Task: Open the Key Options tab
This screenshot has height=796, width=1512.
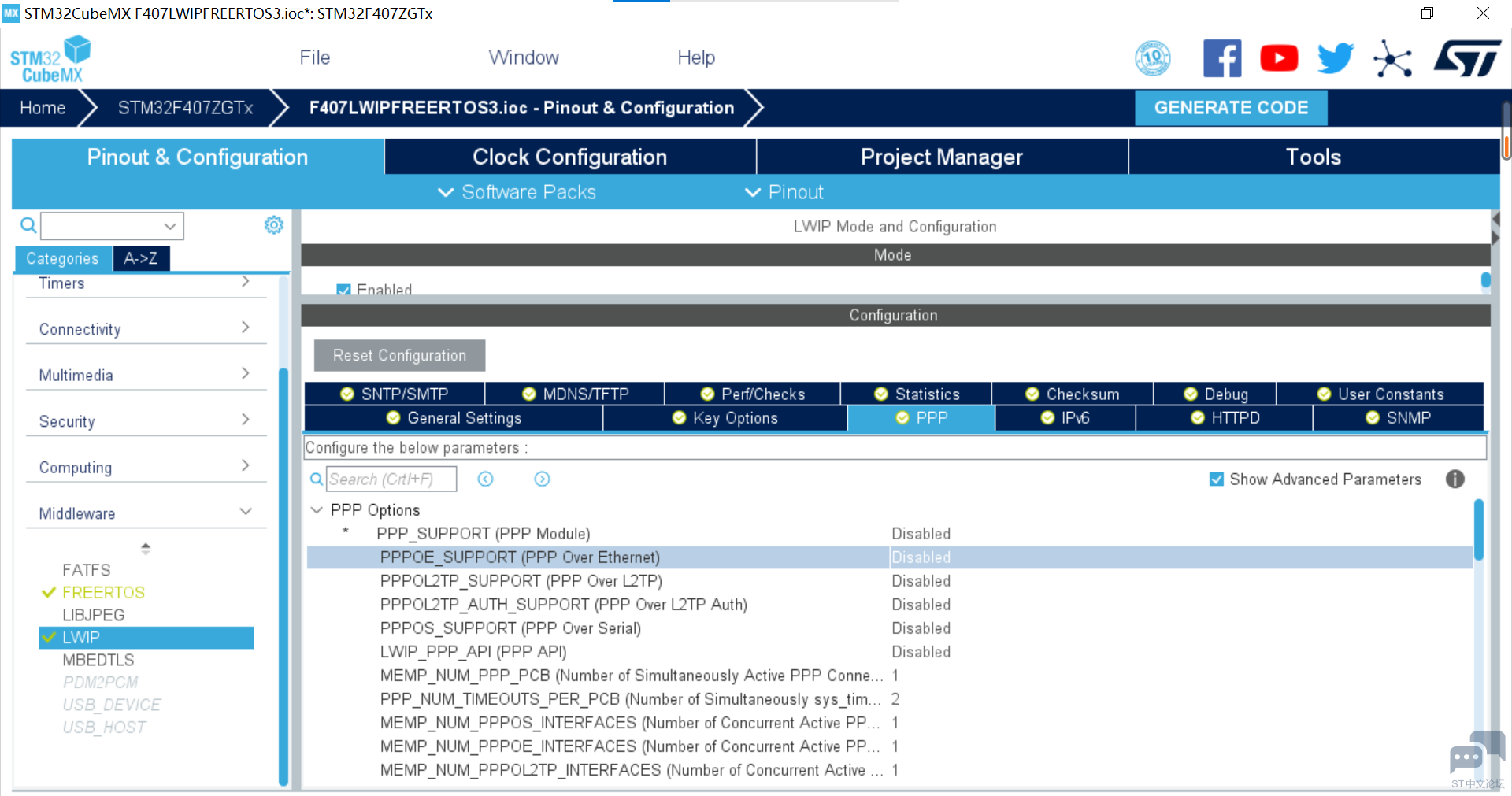Action: (725, 418)
